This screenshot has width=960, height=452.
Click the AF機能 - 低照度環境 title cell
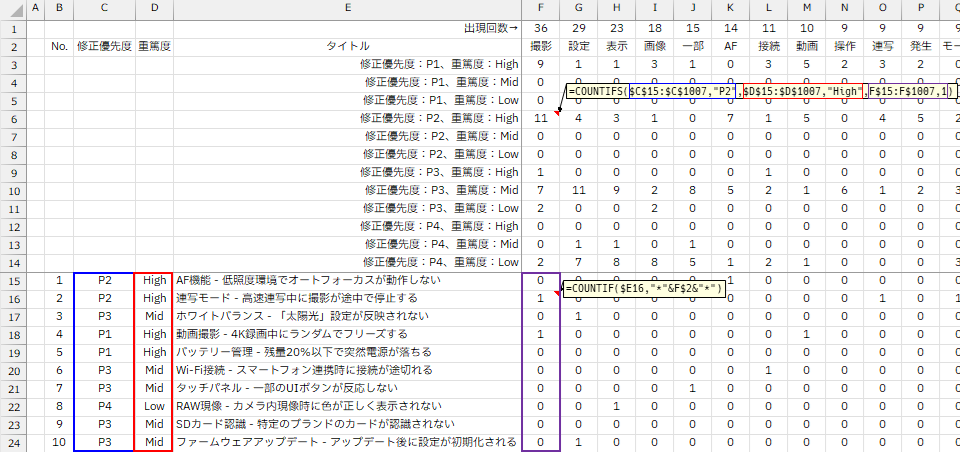click(x=347, y=281)
